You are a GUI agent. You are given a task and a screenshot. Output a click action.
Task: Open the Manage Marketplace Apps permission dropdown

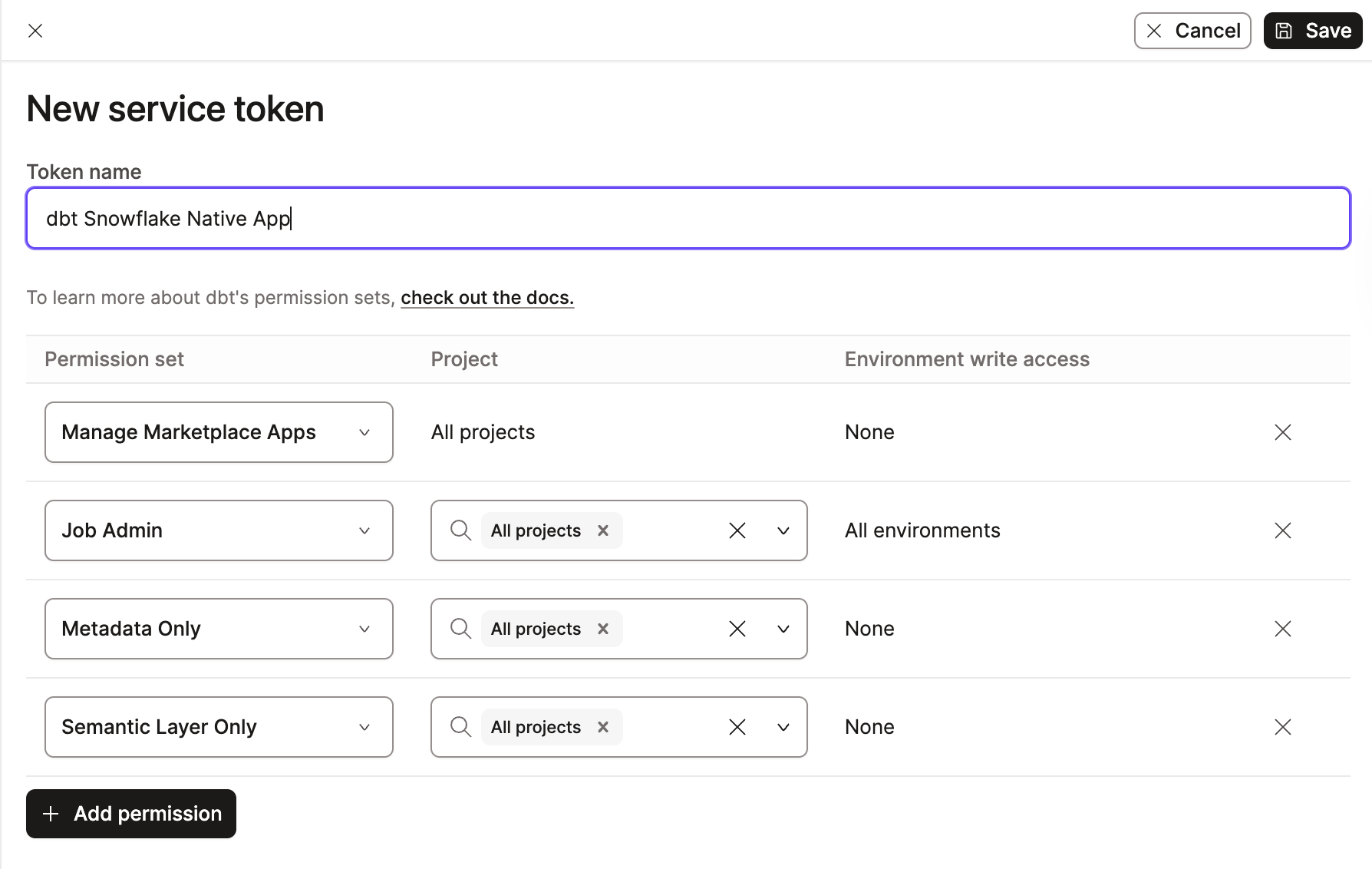pyautogui.click(x=364, y=432)
